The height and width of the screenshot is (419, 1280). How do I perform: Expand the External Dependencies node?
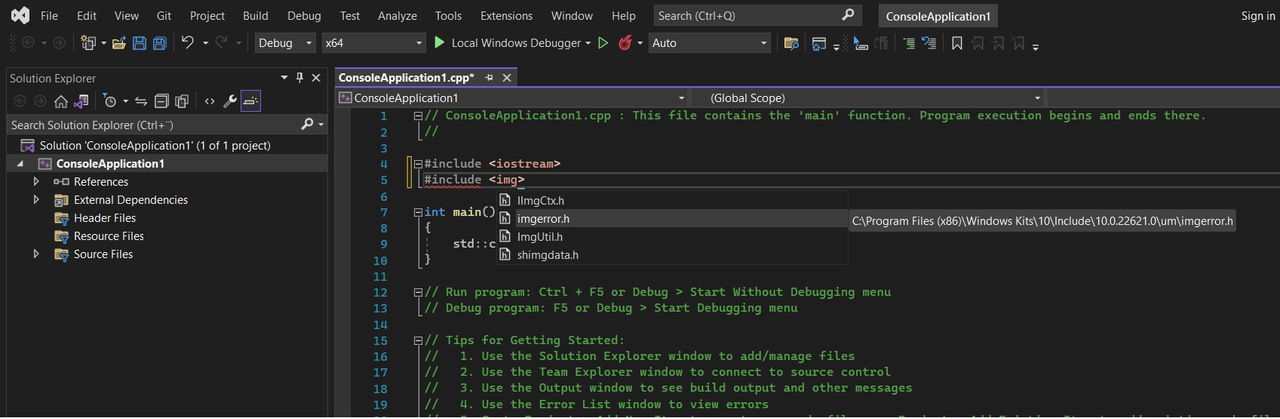click(x=37, y=199)
